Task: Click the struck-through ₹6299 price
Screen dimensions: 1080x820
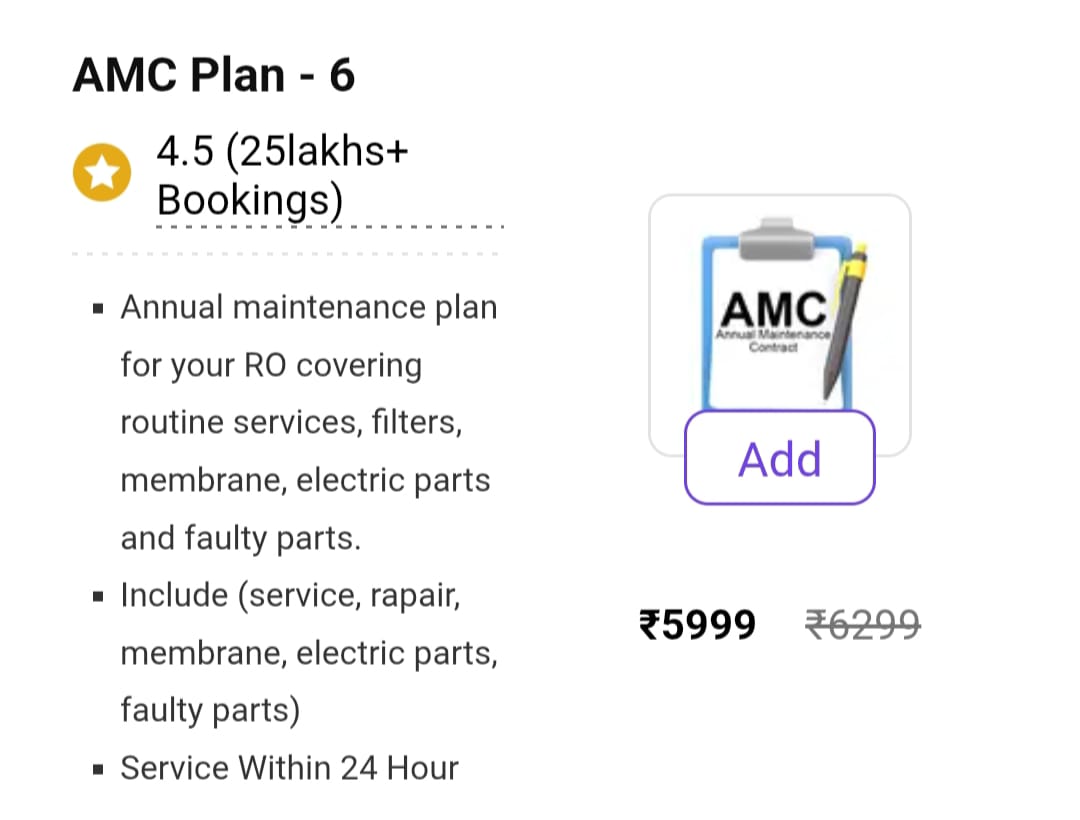Action: tap(863, 625)
